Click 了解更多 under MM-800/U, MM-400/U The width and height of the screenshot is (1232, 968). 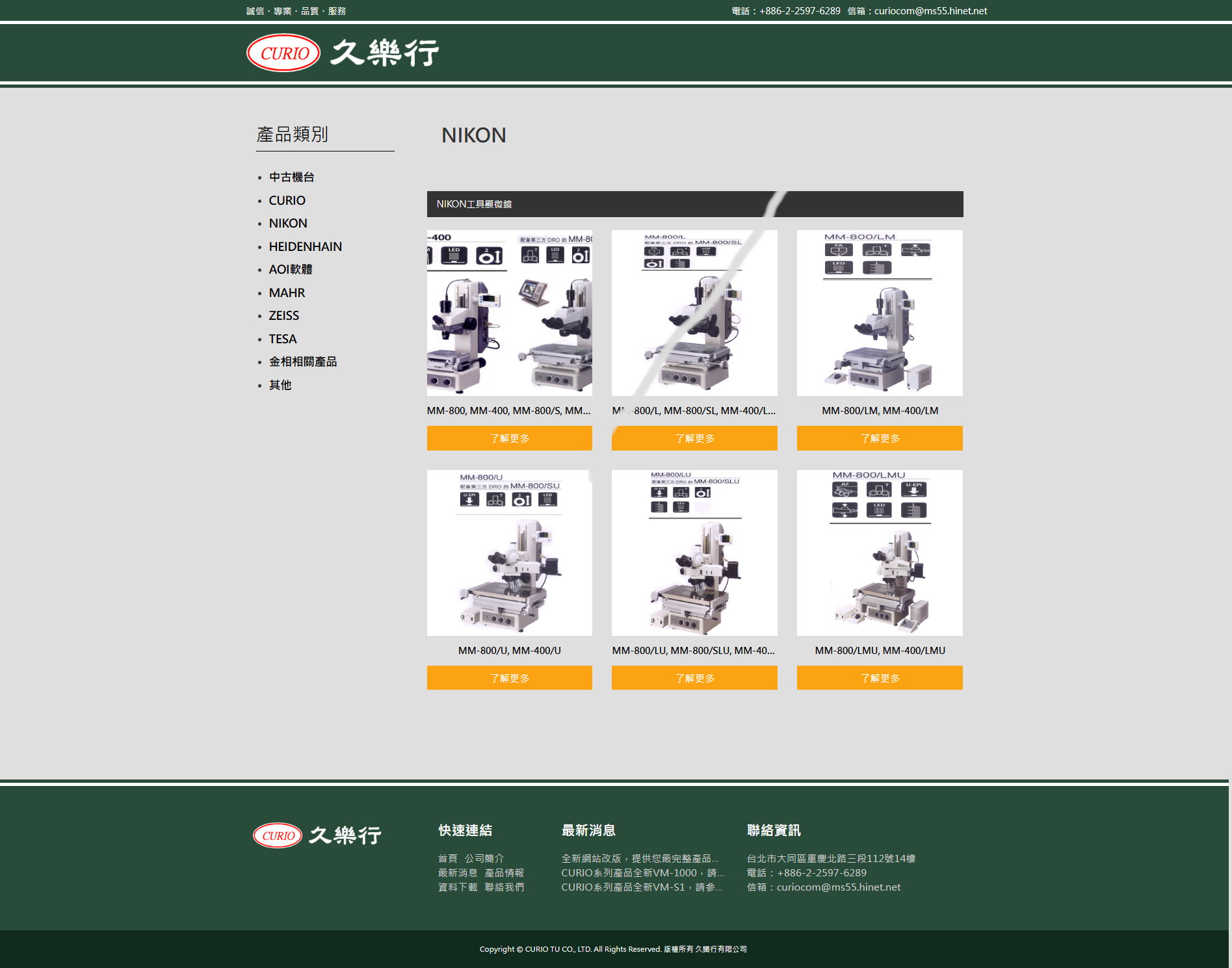coord(509,678)
